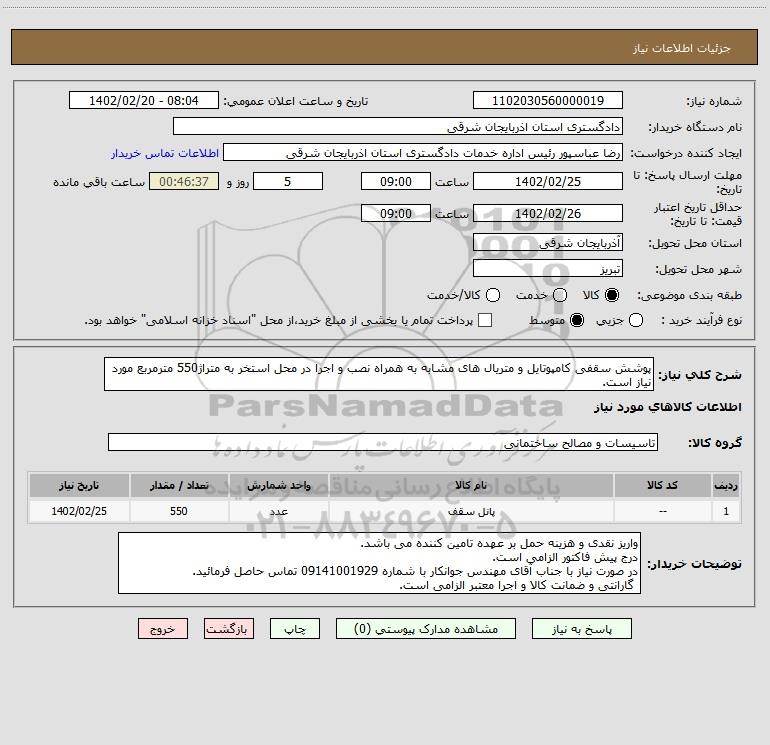This screenshot has width=770, height=745.
Task: Click the پاسخ به نیاز button
Action: (x=582, y=629)
